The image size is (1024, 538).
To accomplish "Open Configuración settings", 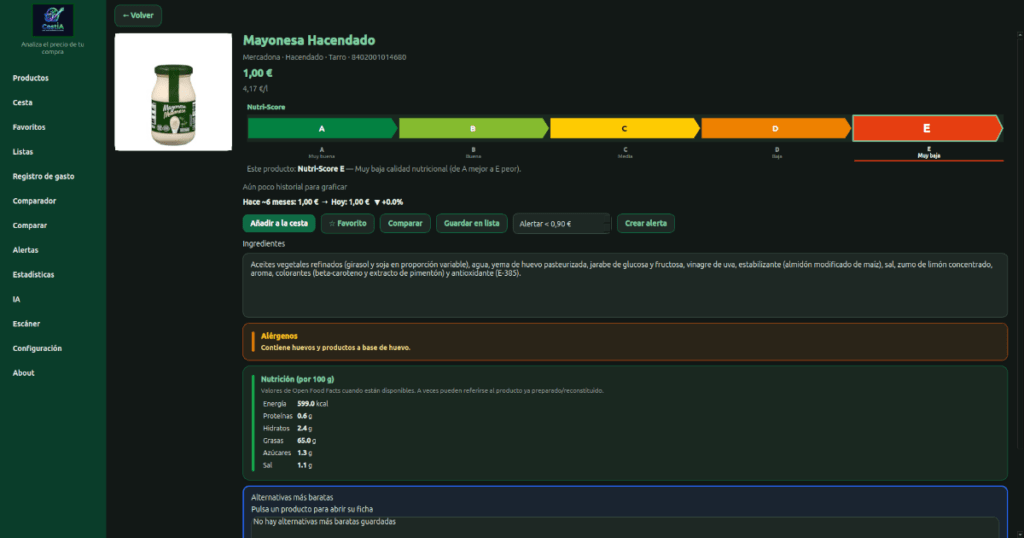I will (37, 349).
